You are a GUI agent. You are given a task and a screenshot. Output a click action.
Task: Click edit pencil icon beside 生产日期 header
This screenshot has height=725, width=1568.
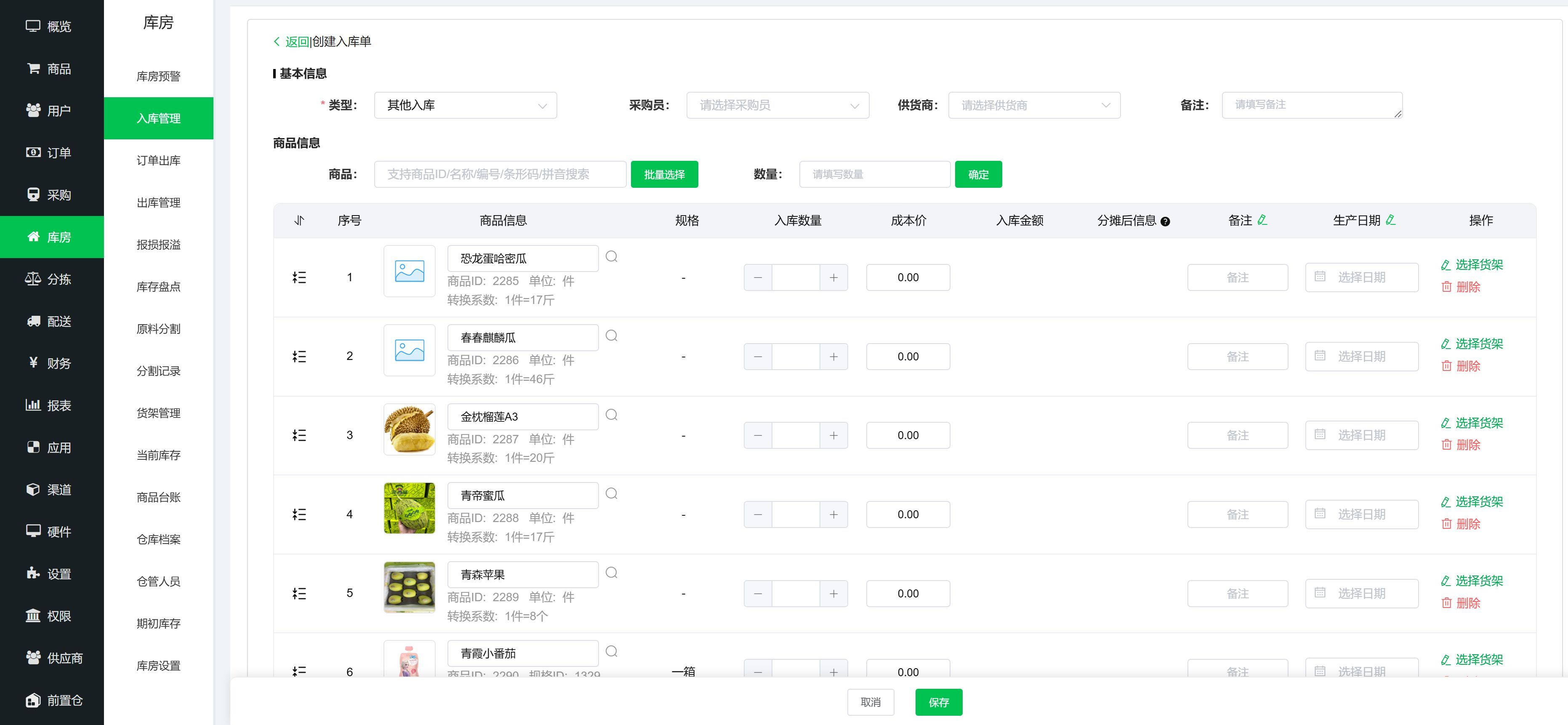point(1390,220)
